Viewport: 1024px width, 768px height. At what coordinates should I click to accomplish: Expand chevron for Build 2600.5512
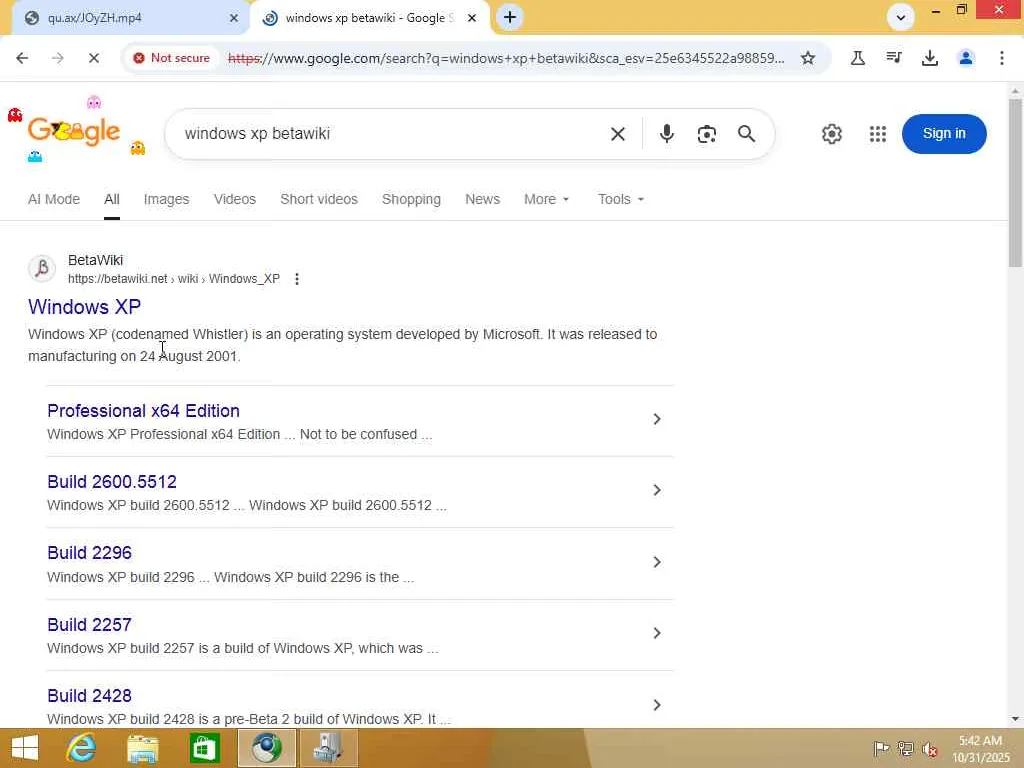pyautogui.click(x=657, y=490)
